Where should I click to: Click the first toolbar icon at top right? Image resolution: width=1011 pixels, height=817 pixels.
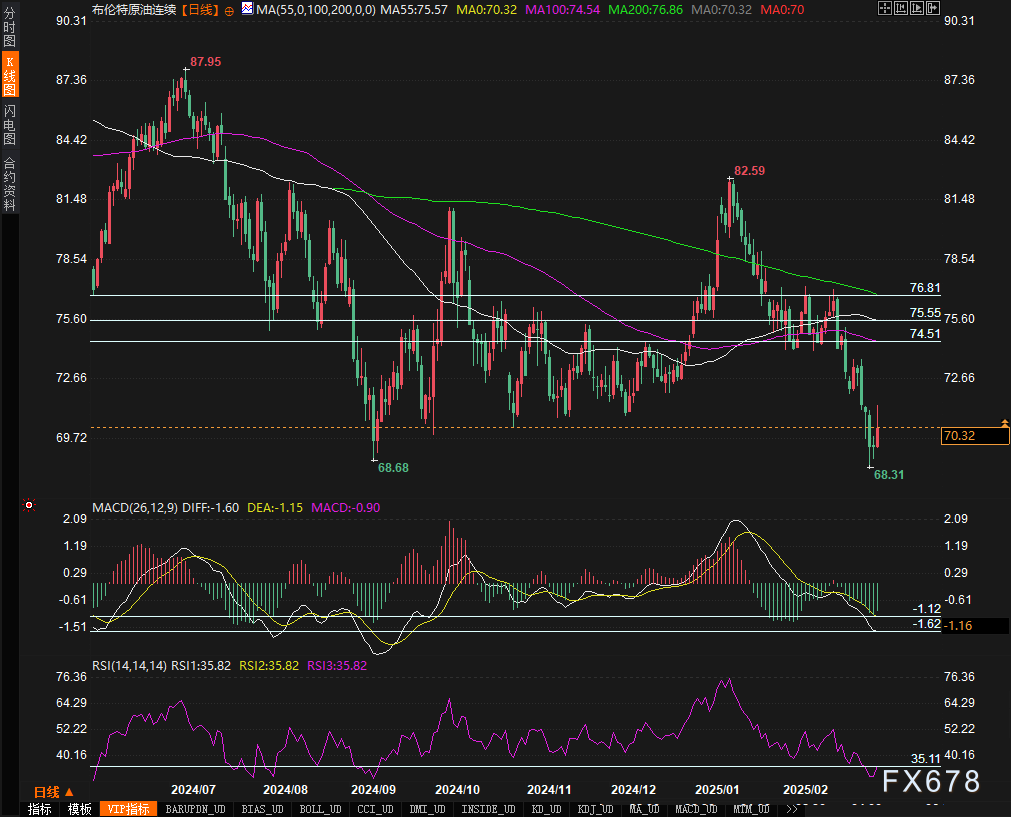point(883,9)
